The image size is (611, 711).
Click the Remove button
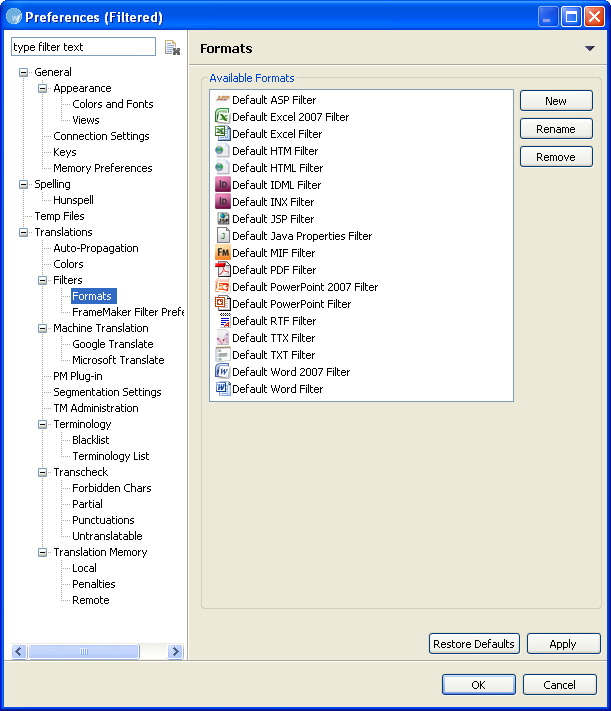(556, 157)
